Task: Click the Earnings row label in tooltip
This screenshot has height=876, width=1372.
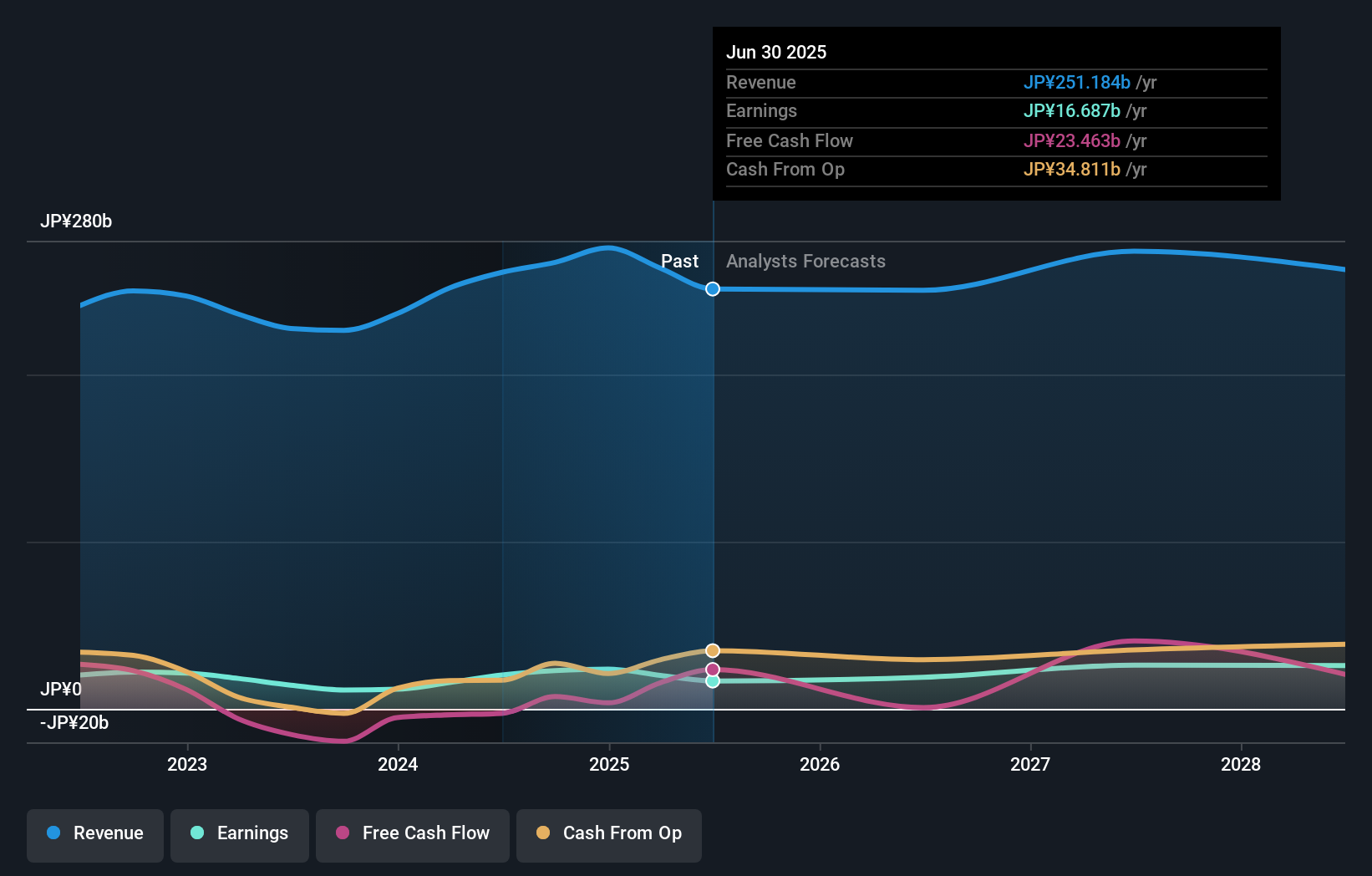Action: [761, 111]
